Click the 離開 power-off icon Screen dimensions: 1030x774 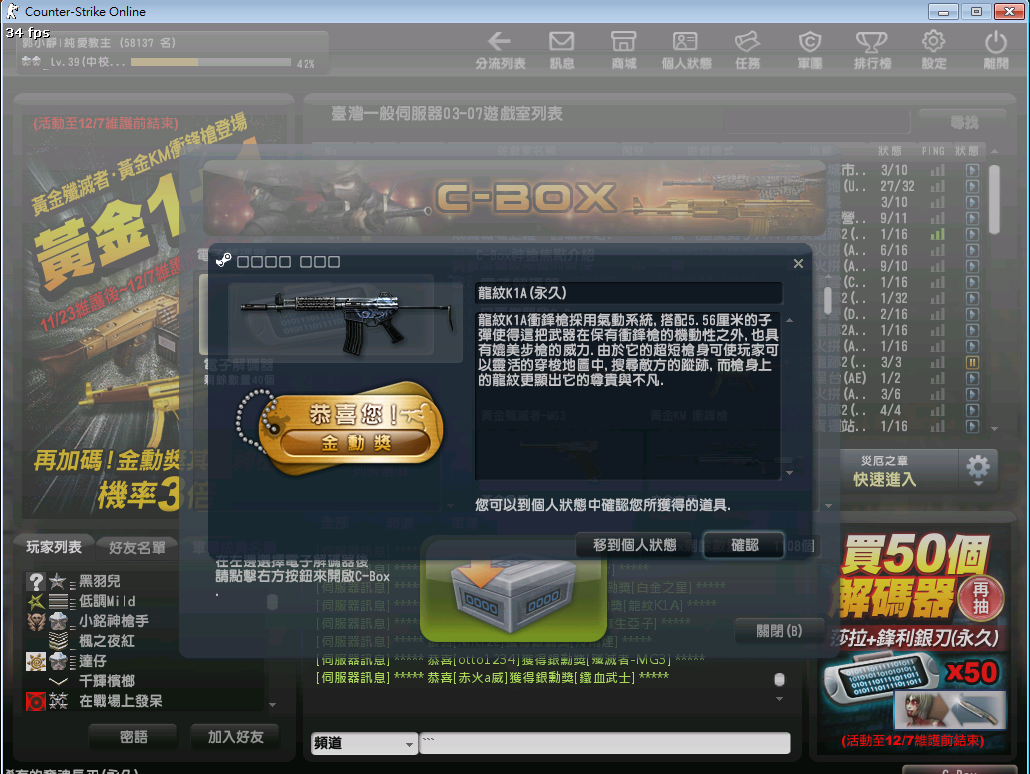coord(996,51)
